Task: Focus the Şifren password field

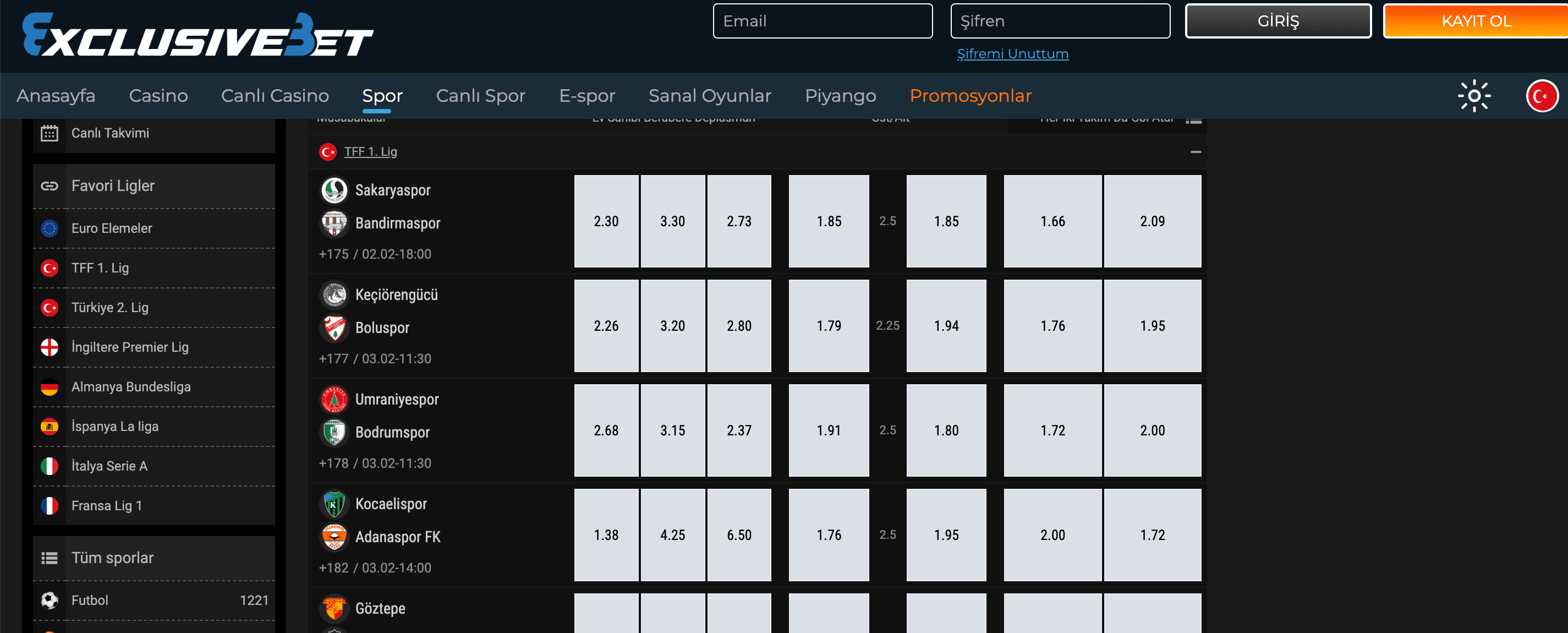Action: (1060, 21)
